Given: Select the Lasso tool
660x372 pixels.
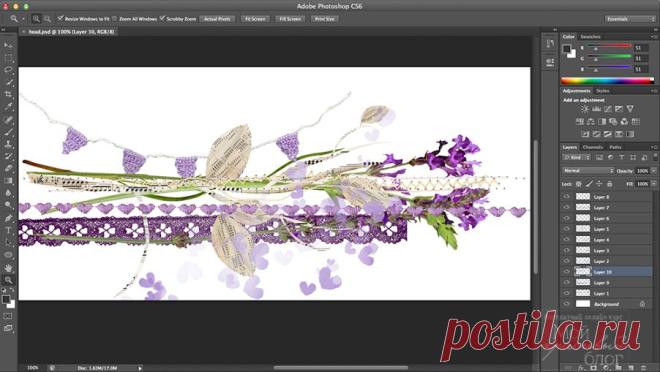Looking at the screenshot, I should tap(8, 70).
